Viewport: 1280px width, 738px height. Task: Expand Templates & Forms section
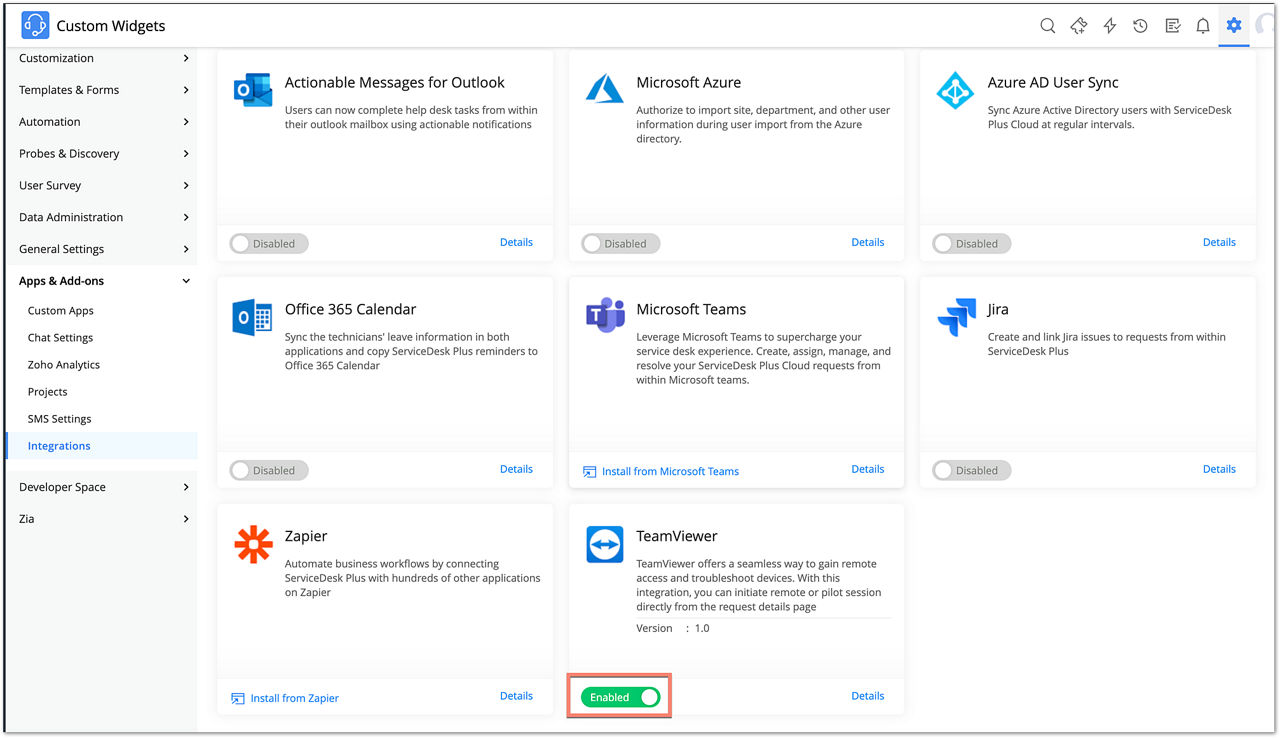pos(103,90)
